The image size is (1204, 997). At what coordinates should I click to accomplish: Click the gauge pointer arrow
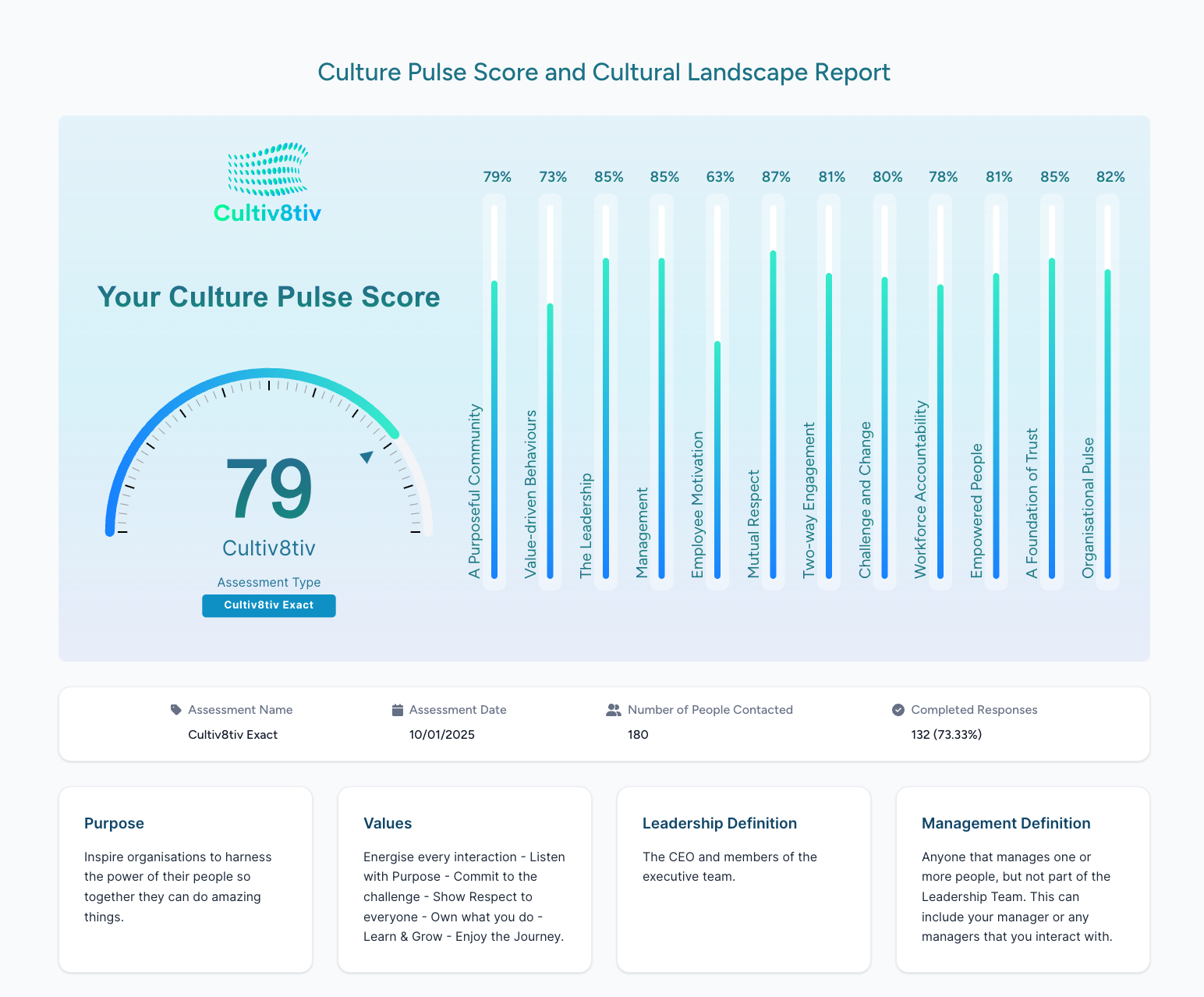365,456
